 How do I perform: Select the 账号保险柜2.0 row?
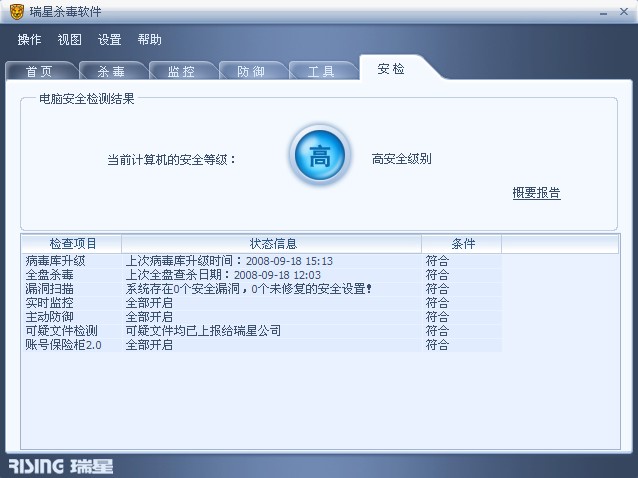(262, 345)
